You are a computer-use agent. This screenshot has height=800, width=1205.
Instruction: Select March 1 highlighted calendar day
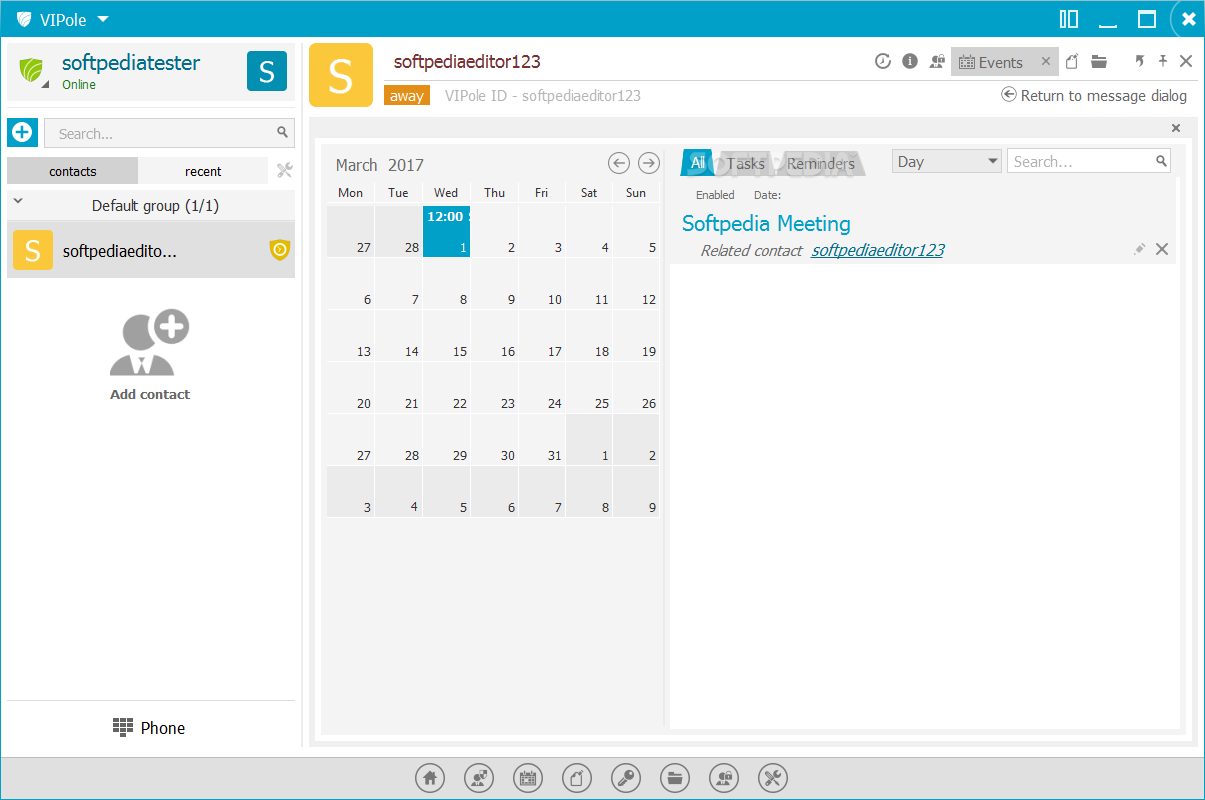[x=446, y=231]
